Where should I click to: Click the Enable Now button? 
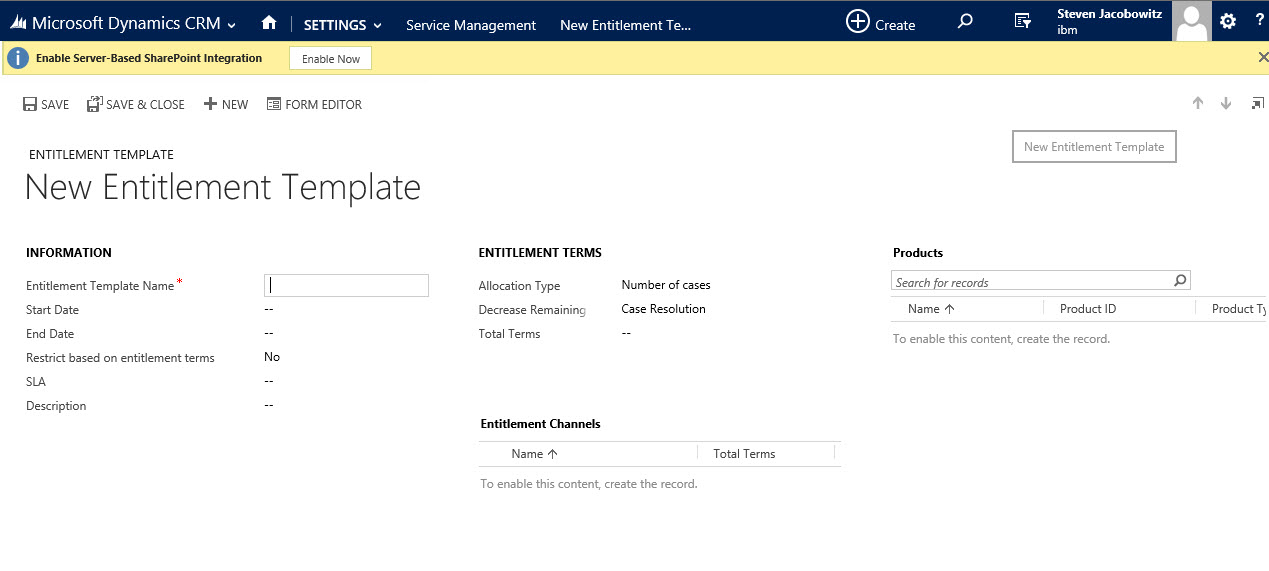click(330, 59)
